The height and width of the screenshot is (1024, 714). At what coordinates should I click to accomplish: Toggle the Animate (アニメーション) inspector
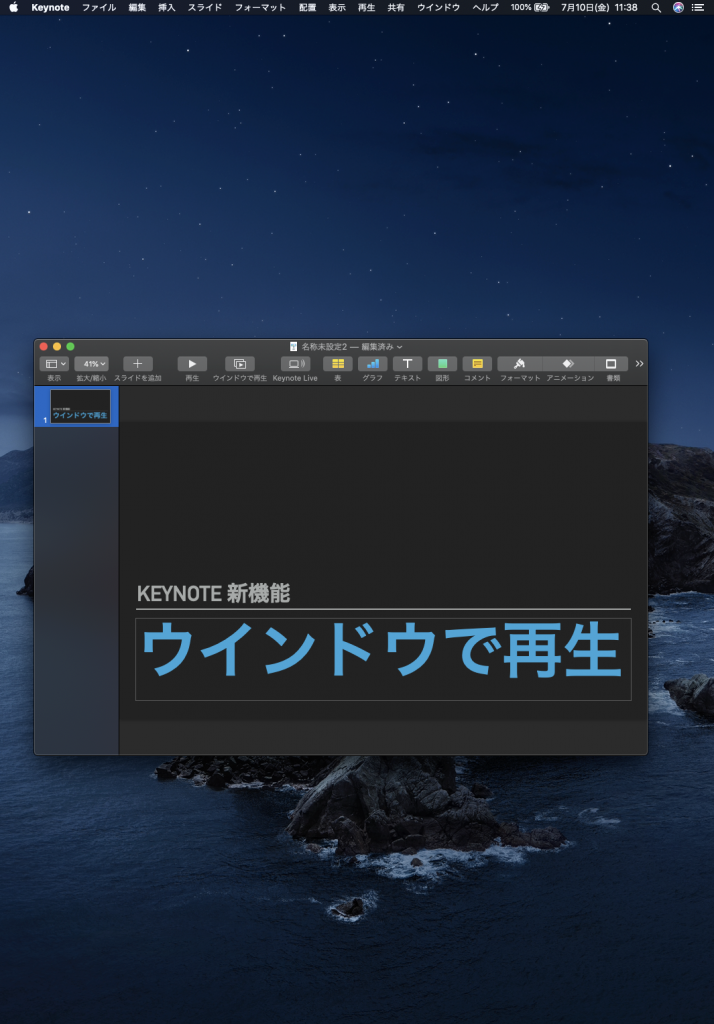coord(568,364)
